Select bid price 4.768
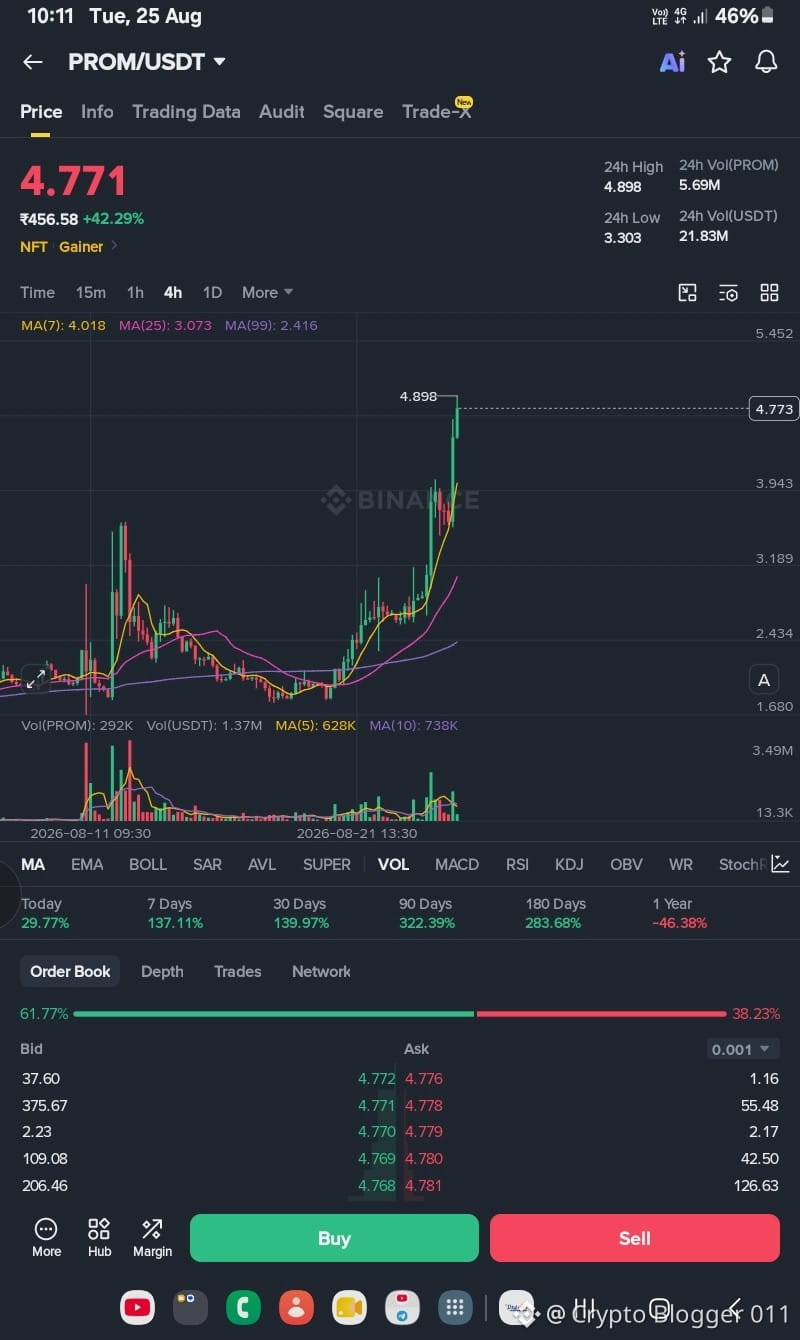 pyautogui.click(x=377, y=1186)
